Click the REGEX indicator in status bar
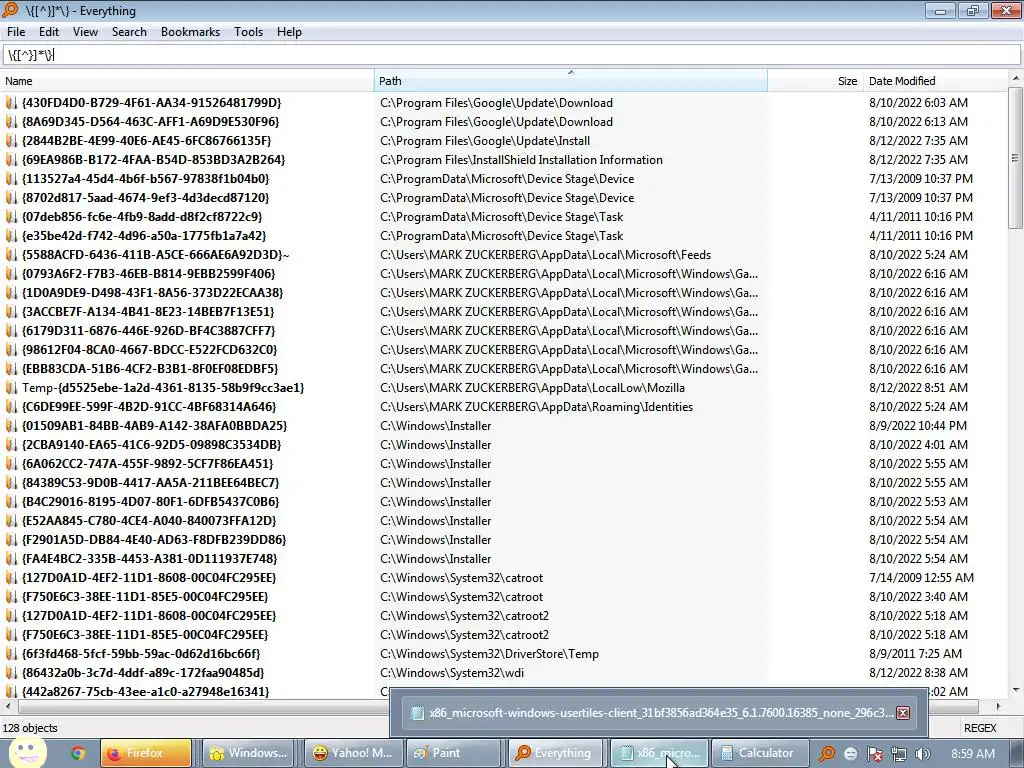 [980, 728]
